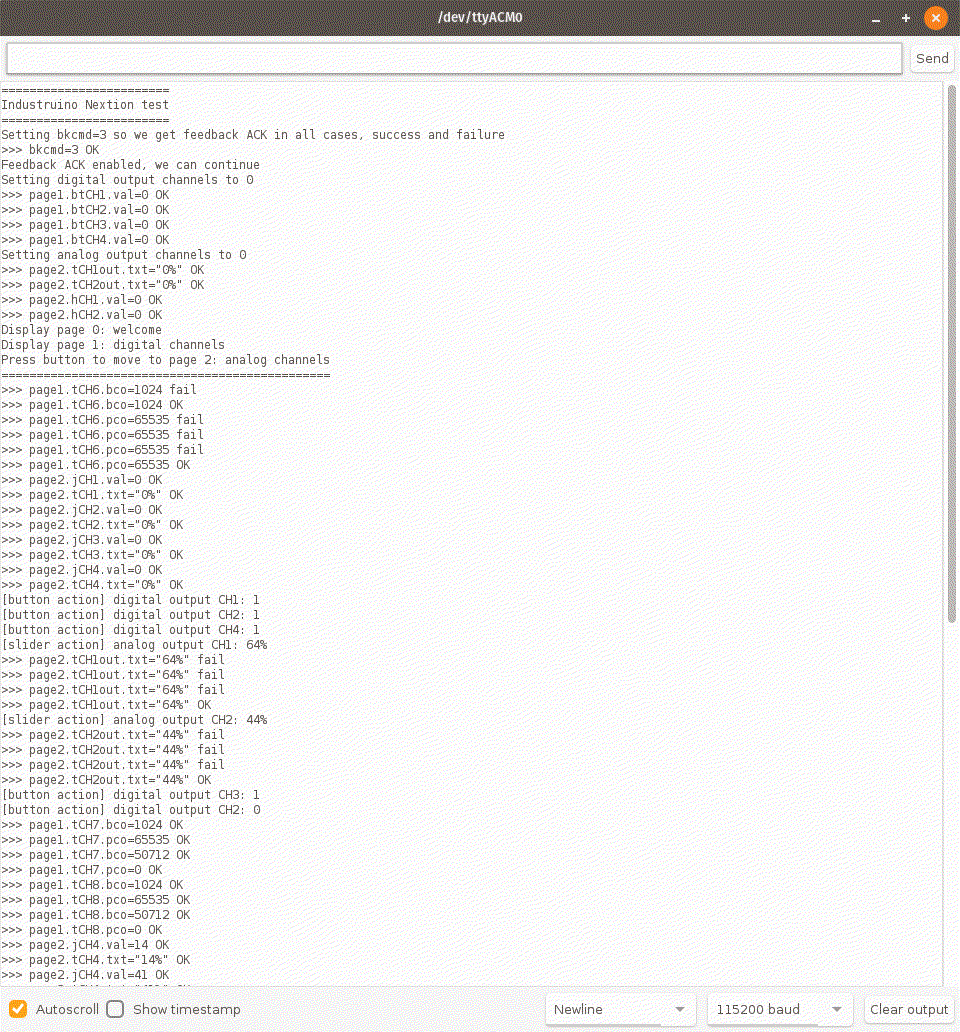Minimize the serial monitor window
The width and height of the screenshot is (960, 1032).
pyautogui.click(x=877, y=18)
